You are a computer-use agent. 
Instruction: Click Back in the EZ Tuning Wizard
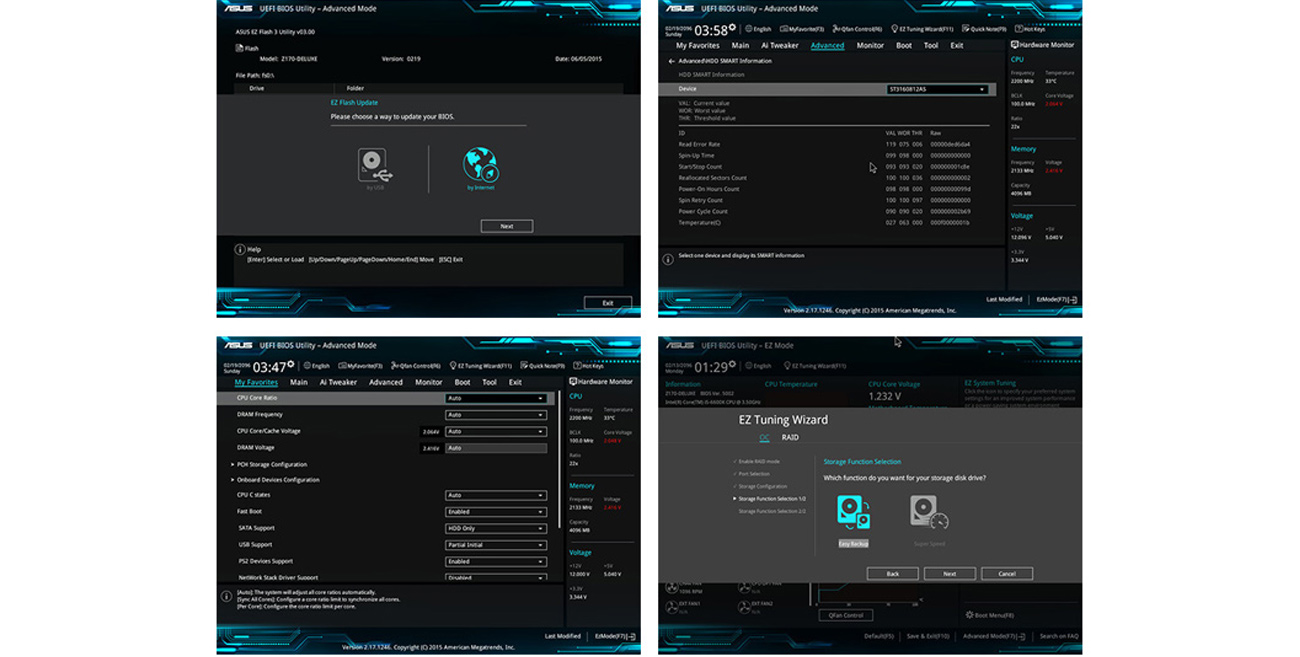coord(892,574)
